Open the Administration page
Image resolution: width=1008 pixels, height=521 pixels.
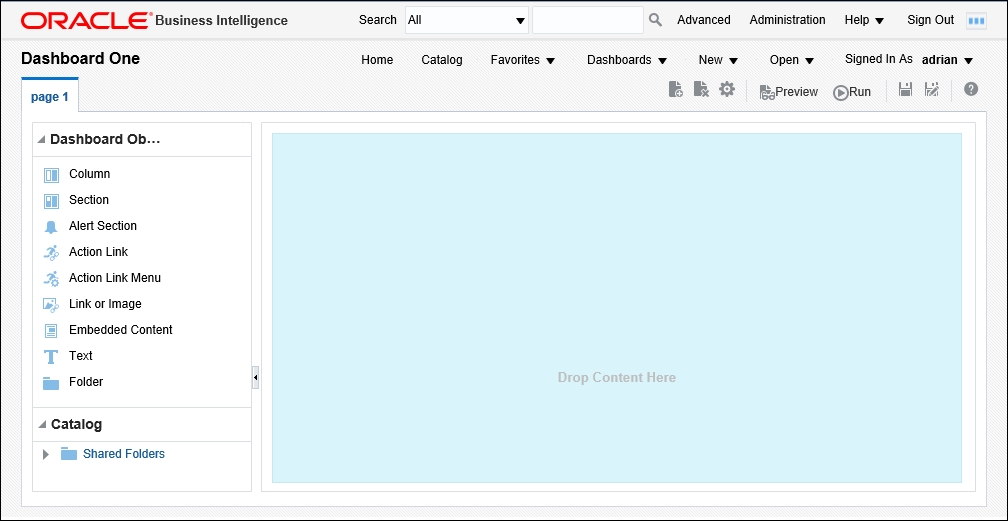[x=787, y=20]
